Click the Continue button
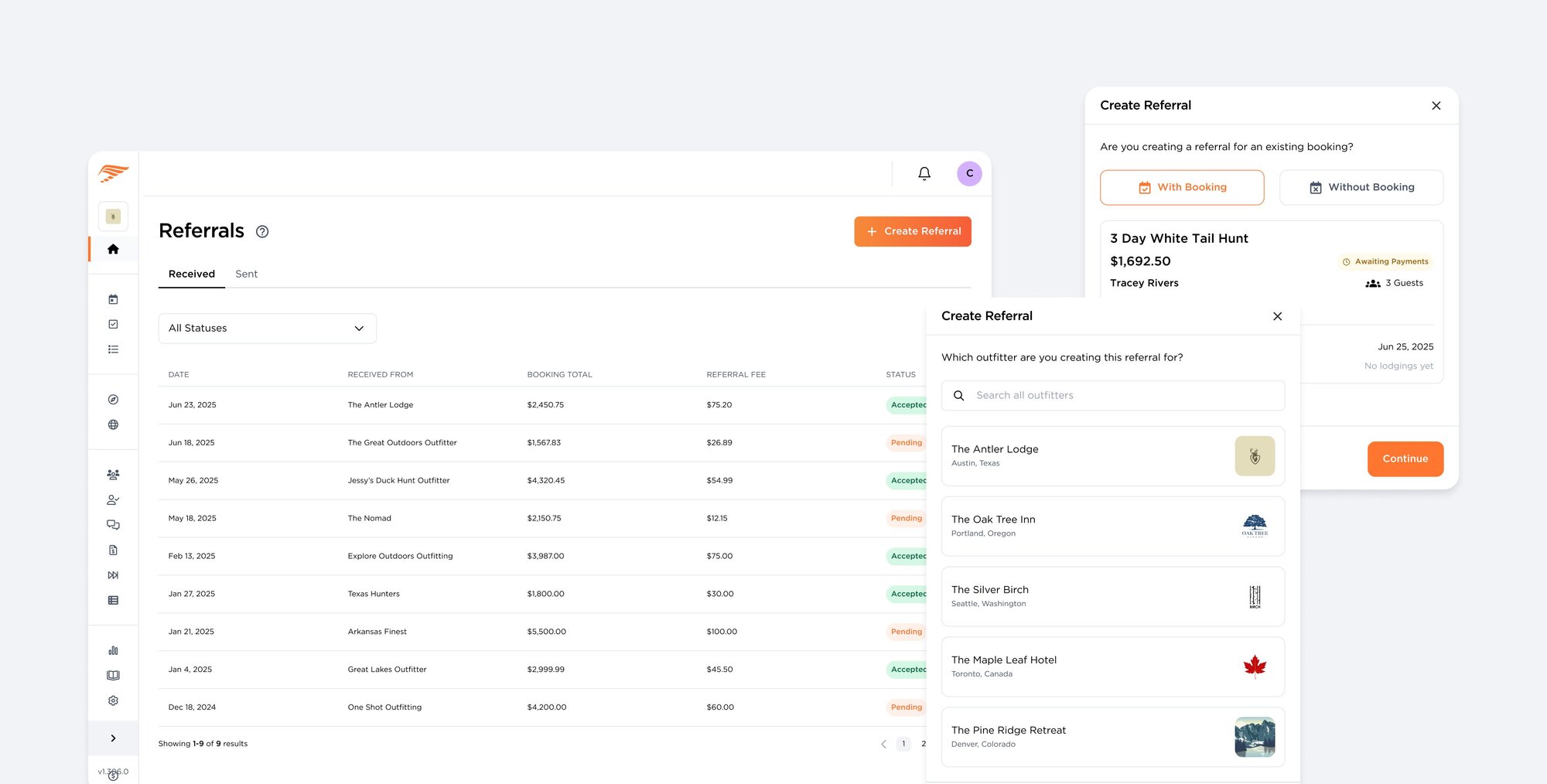The height and width of the screenshot is (784, 1547). (x=1405, y=459)
